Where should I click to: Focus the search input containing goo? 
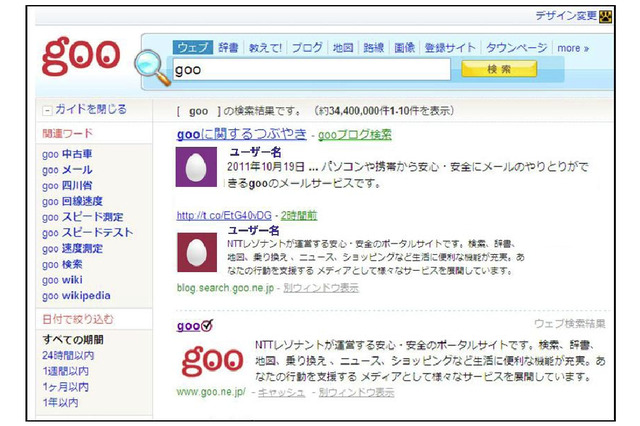(312, 69)
